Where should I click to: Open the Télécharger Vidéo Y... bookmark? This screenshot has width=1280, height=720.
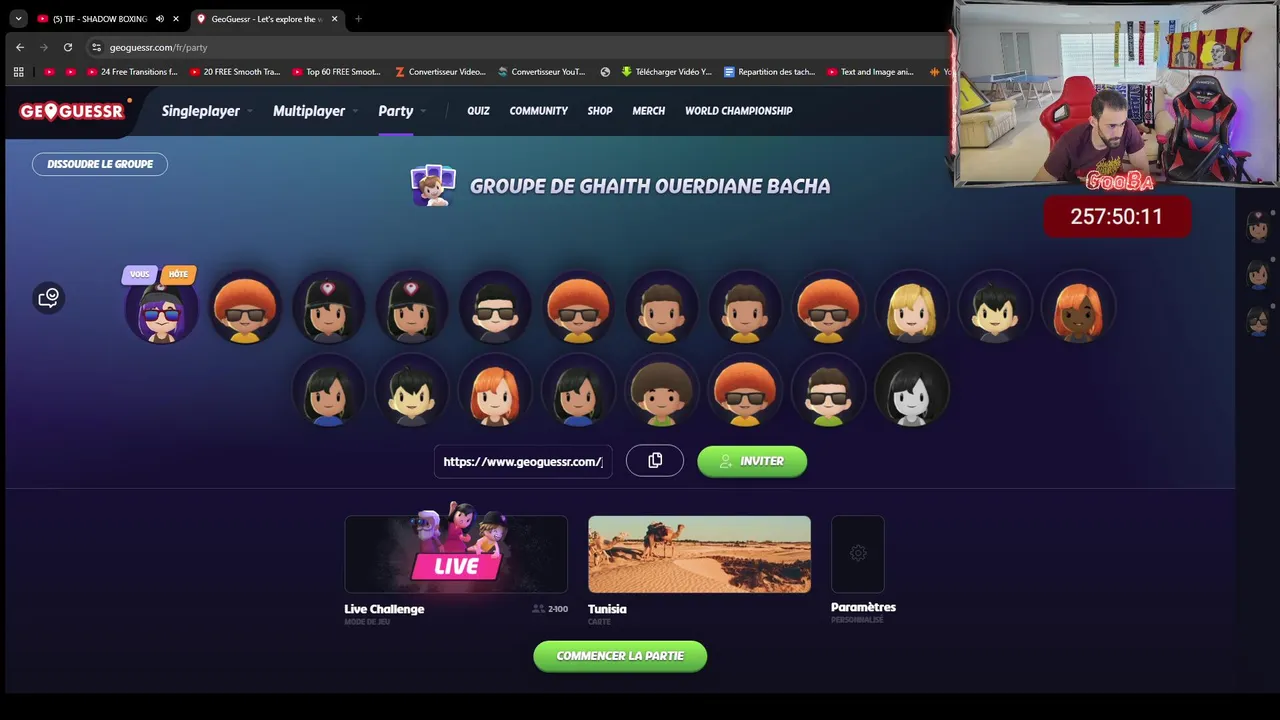(x=666, y=72)
